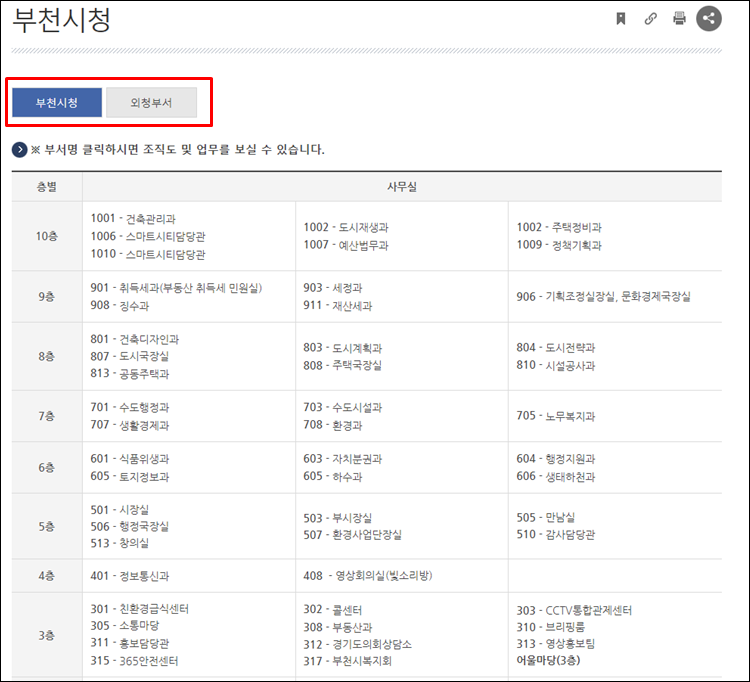The image size is (750, 682).
Task: Click 408 - 영상회의실(빛소리방) entry
Action: coord(367,576)
